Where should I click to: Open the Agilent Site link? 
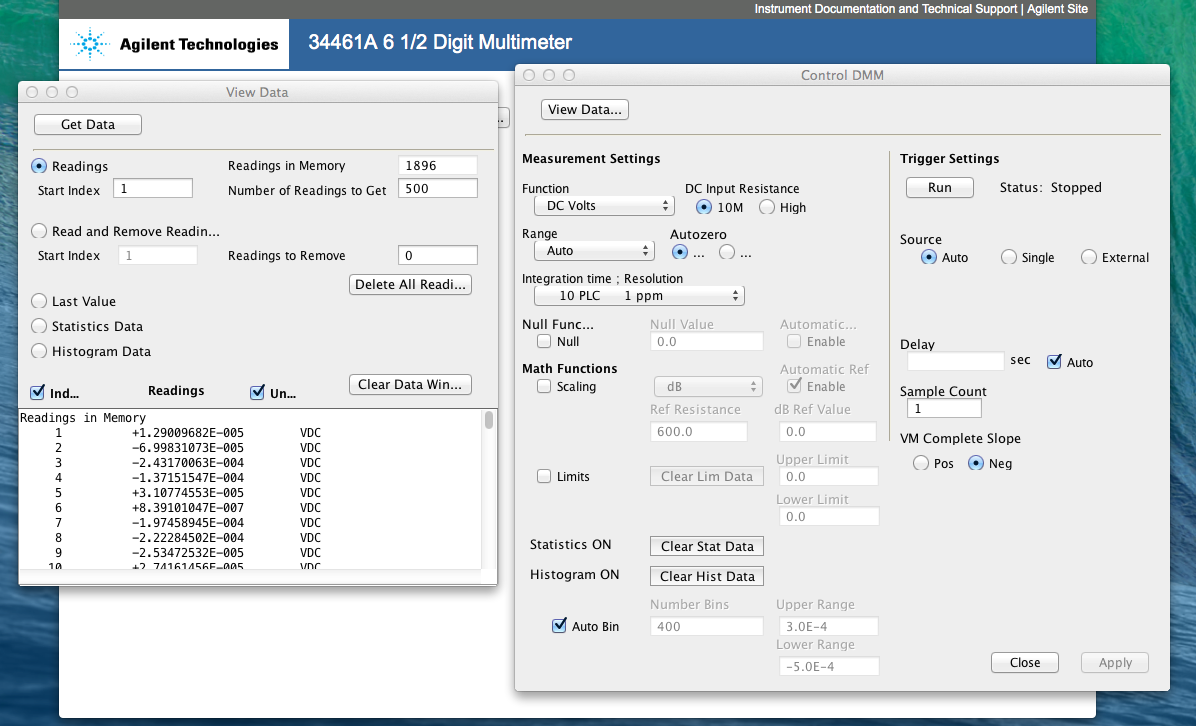[1057, 9]
